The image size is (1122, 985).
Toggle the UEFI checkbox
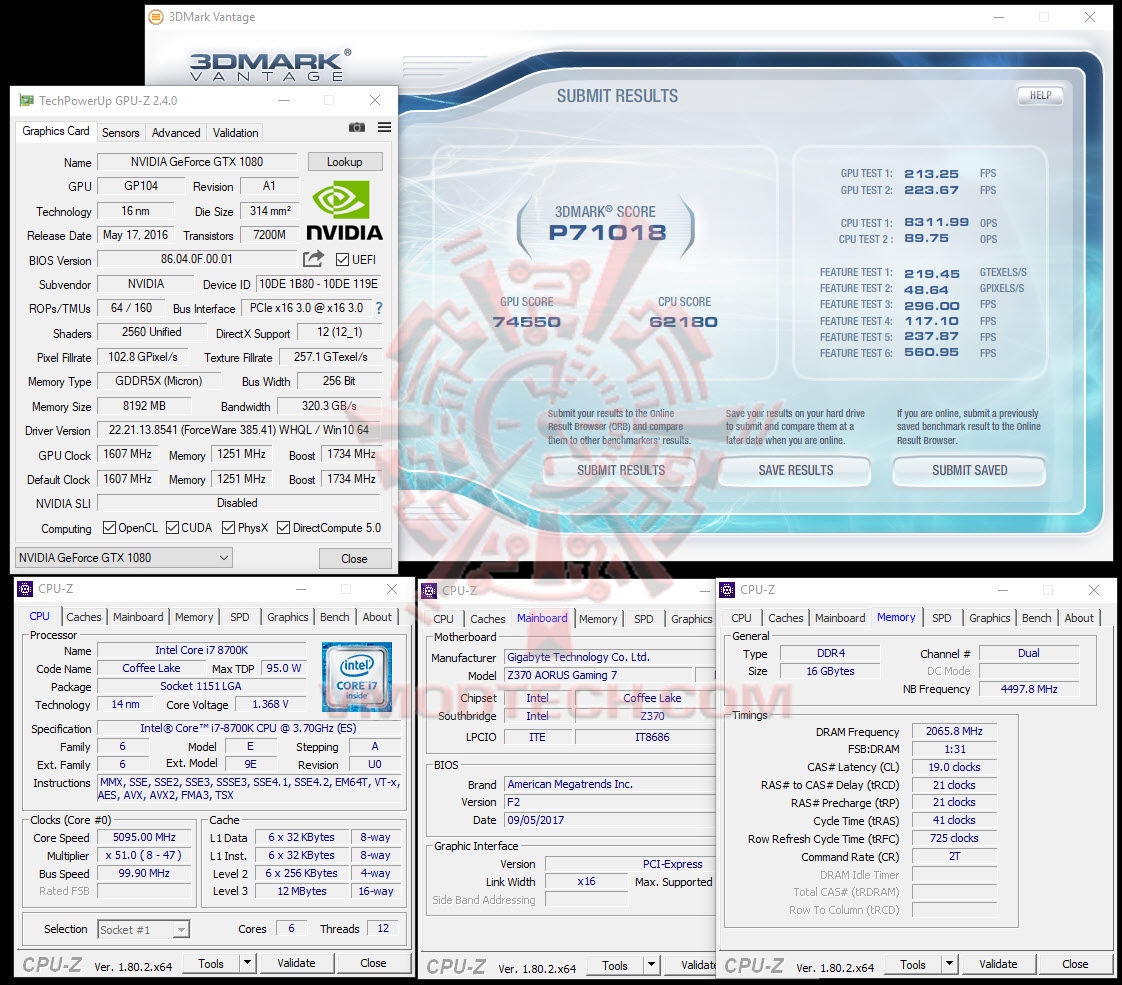click(342, 260)
